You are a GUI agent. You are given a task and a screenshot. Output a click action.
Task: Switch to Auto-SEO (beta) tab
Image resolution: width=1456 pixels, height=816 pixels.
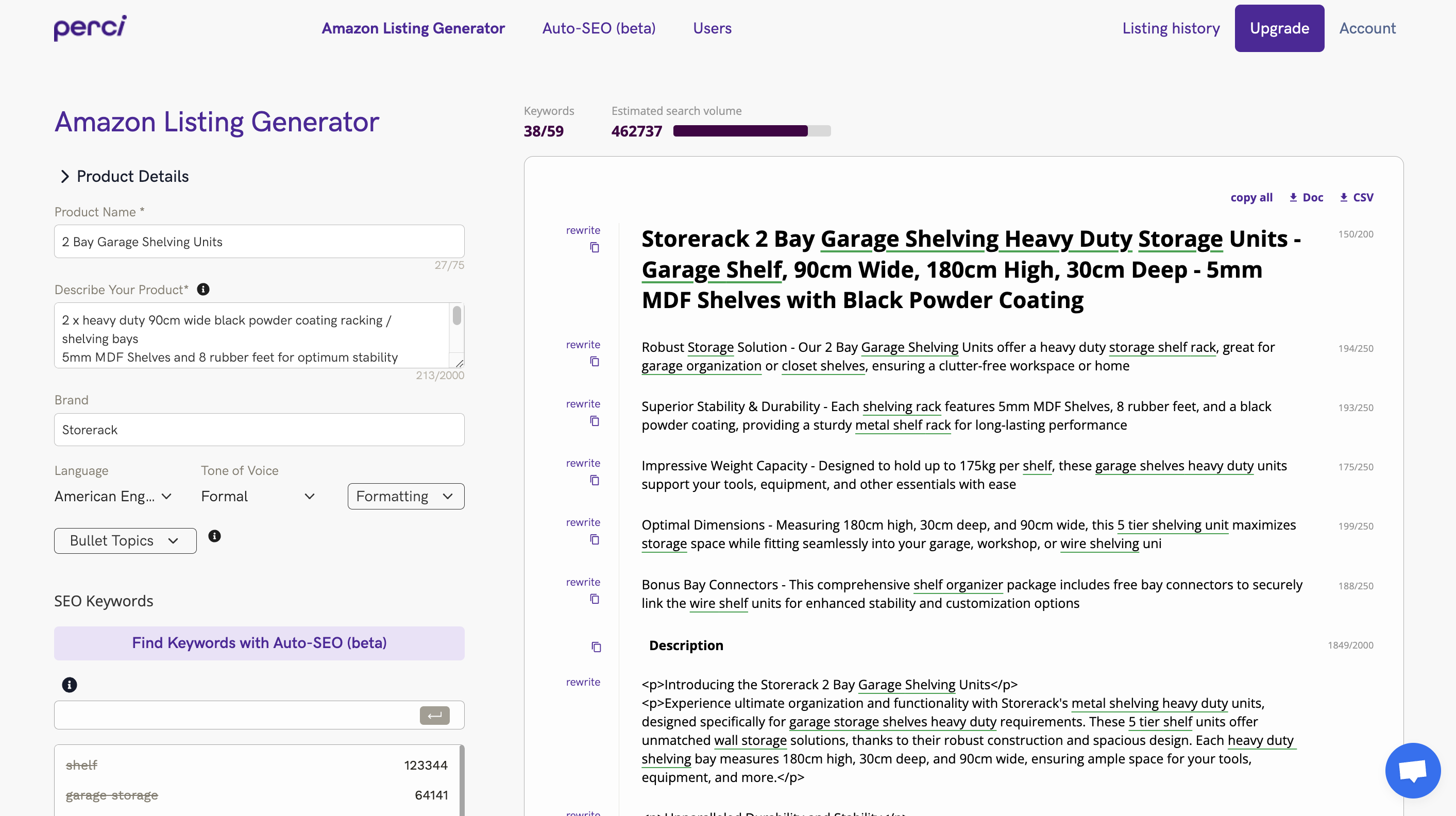coord(599,28)
